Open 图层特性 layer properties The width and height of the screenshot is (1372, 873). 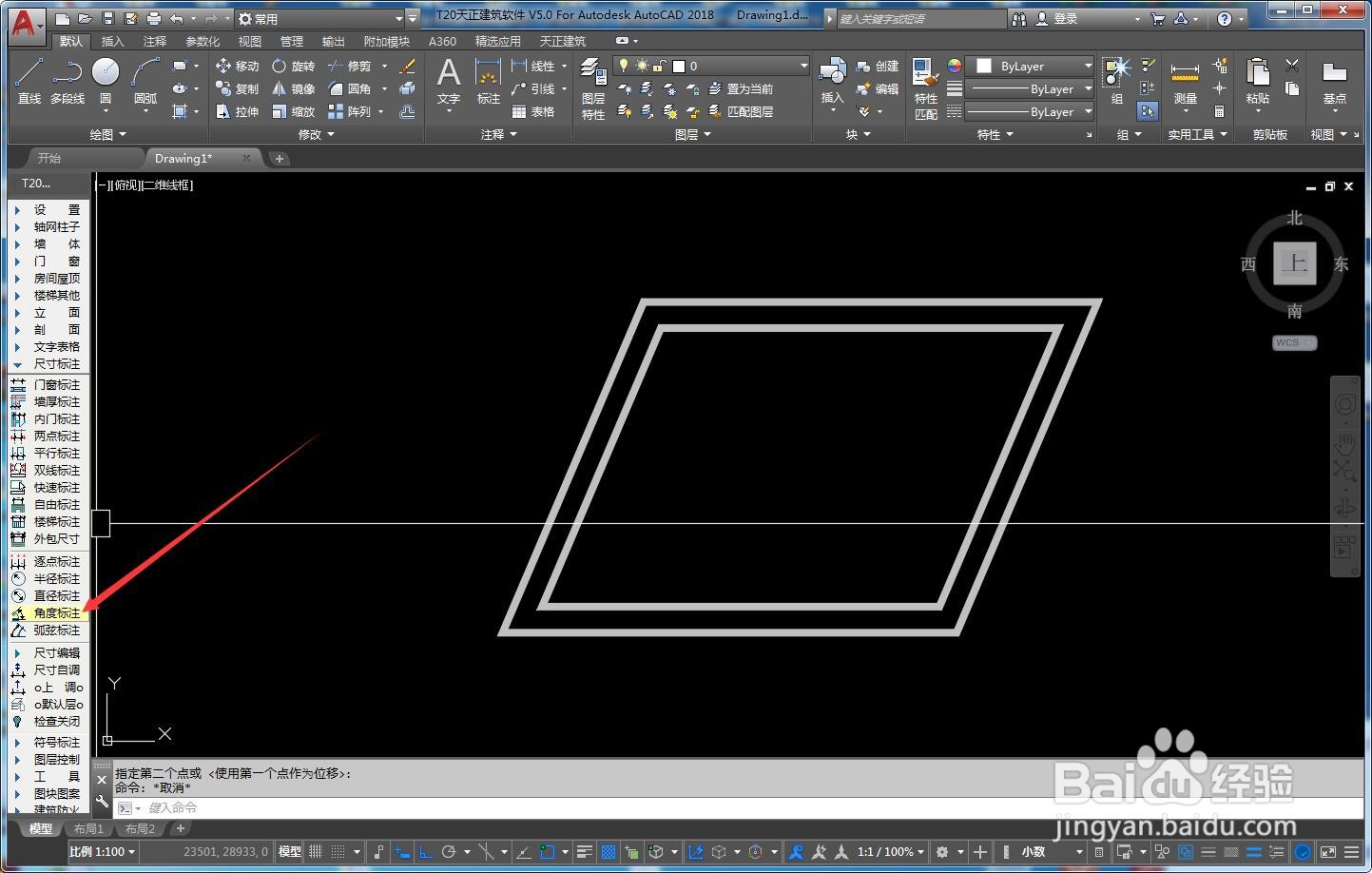click(x=593, y=87)
